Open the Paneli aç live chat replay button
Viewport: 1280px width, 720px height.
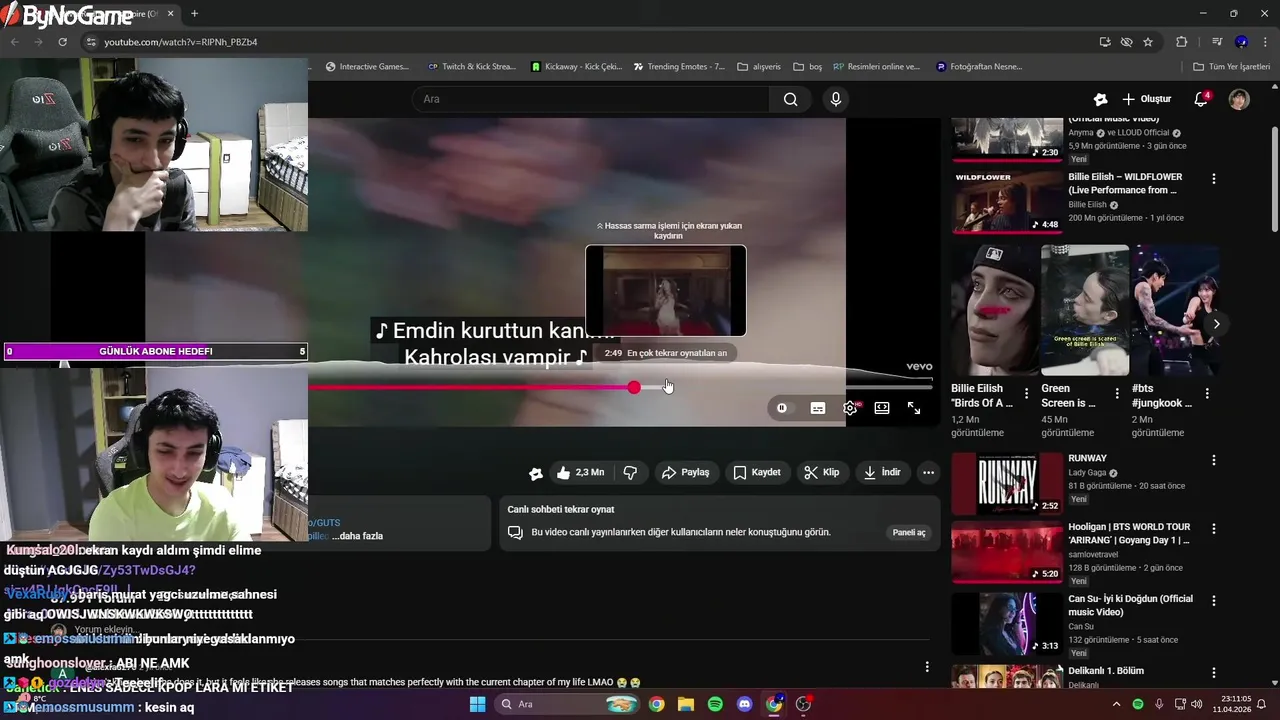pos(909,532)
